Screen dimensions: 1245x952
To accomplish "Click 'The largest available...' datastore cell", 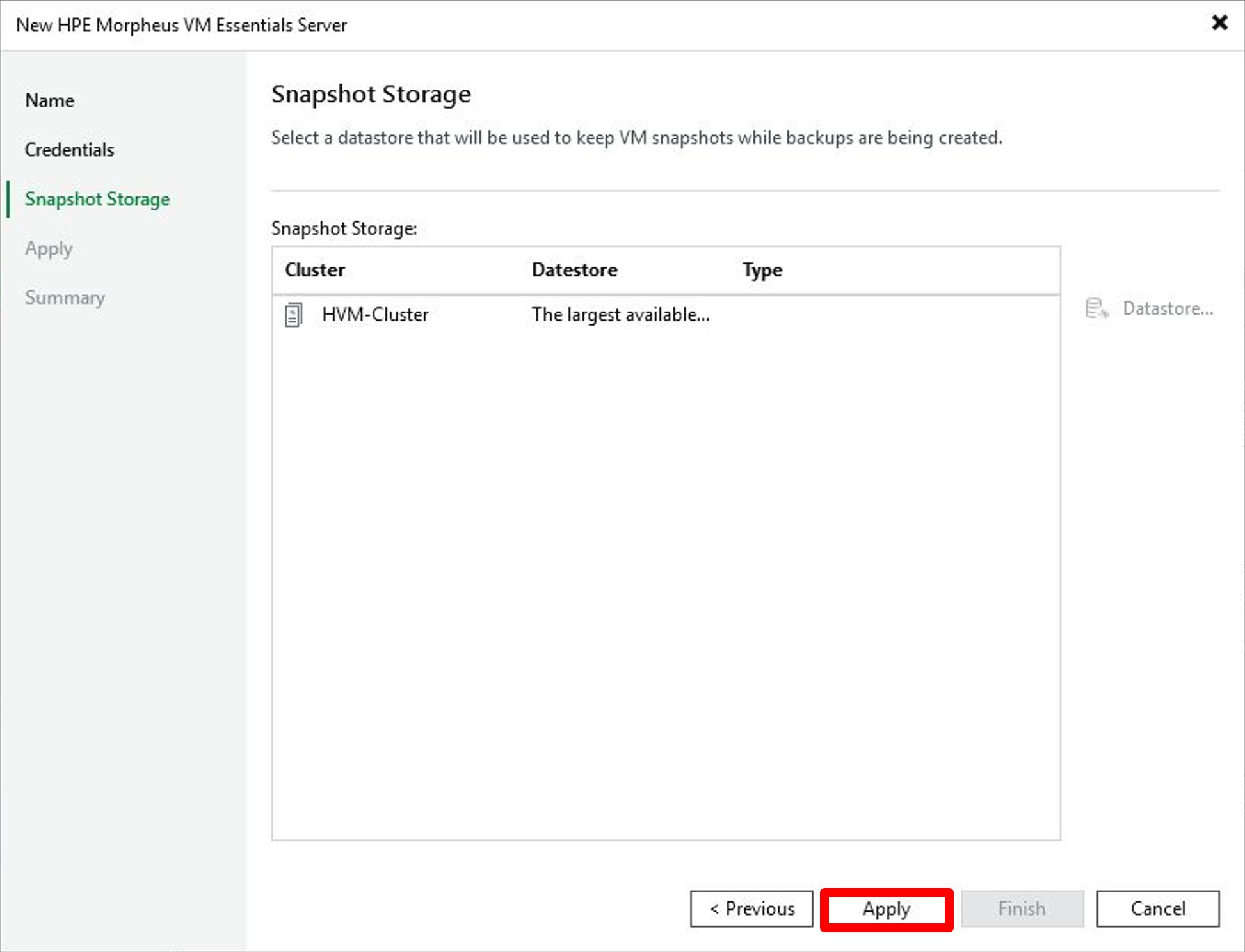I will coord(621,315).
